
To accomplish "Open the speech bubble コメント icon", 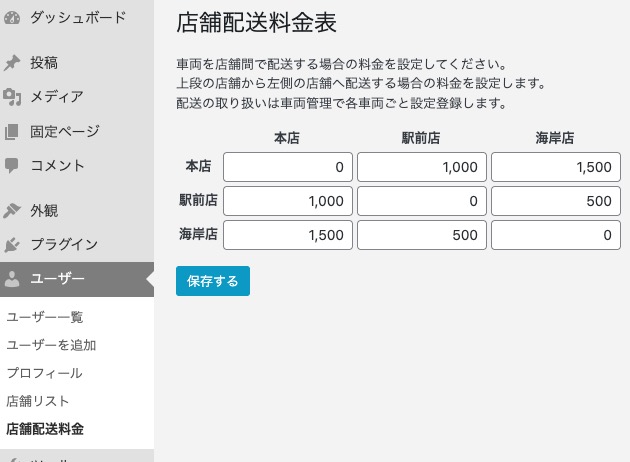I will [x=12, y=166].
